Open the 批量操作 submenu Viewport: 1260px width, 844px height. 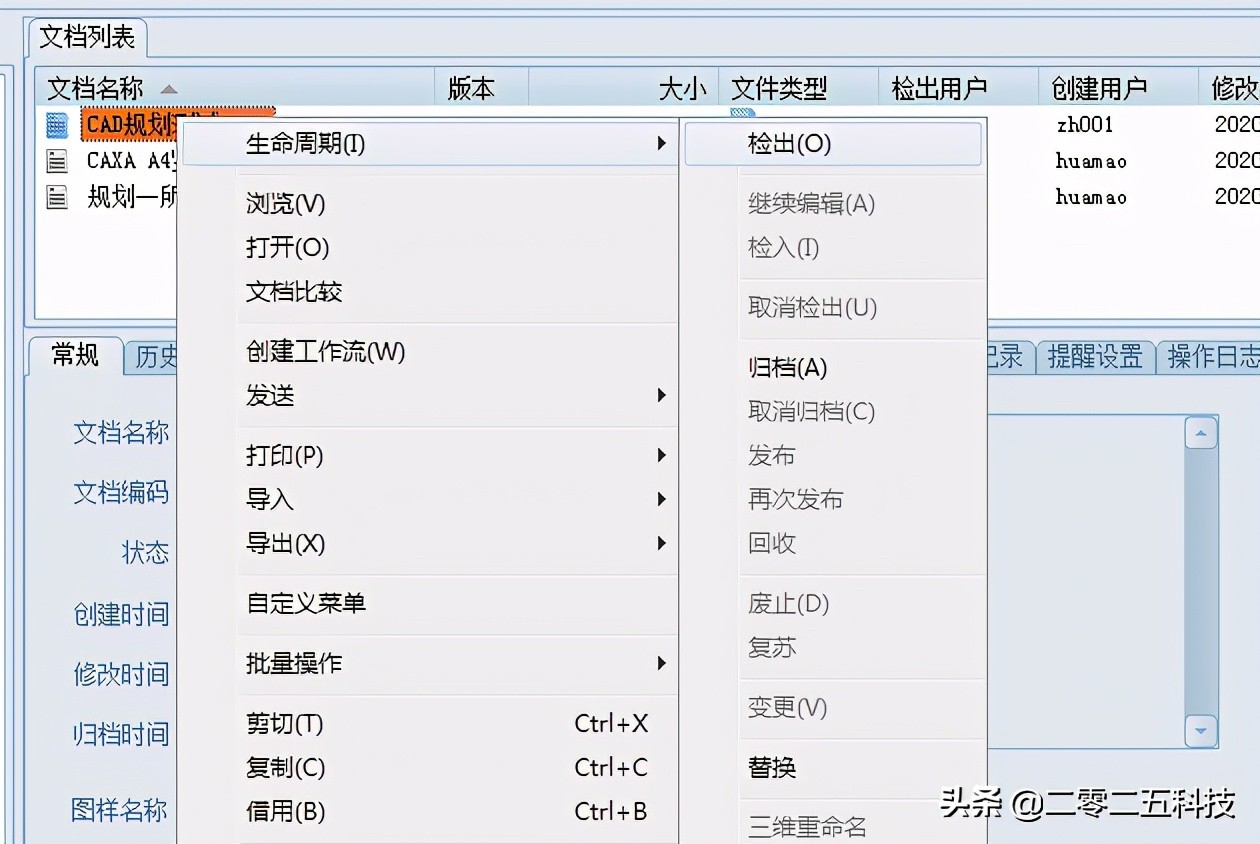663,663
